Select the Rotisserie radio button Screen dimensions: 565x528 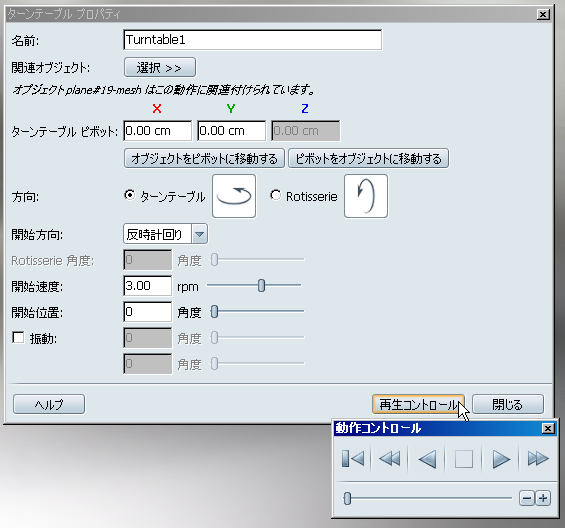[276, 195]
